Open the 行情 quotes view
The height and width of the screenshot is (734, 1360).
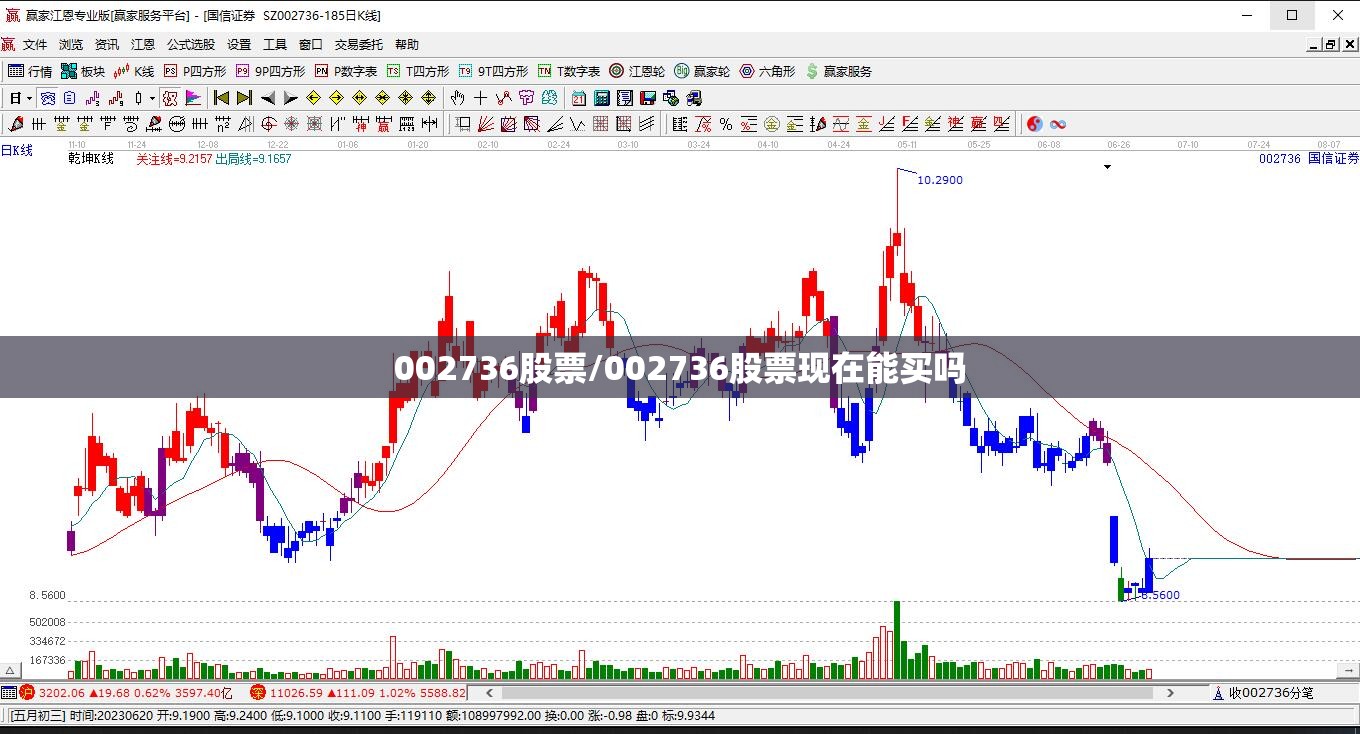[x=30, y=71]
